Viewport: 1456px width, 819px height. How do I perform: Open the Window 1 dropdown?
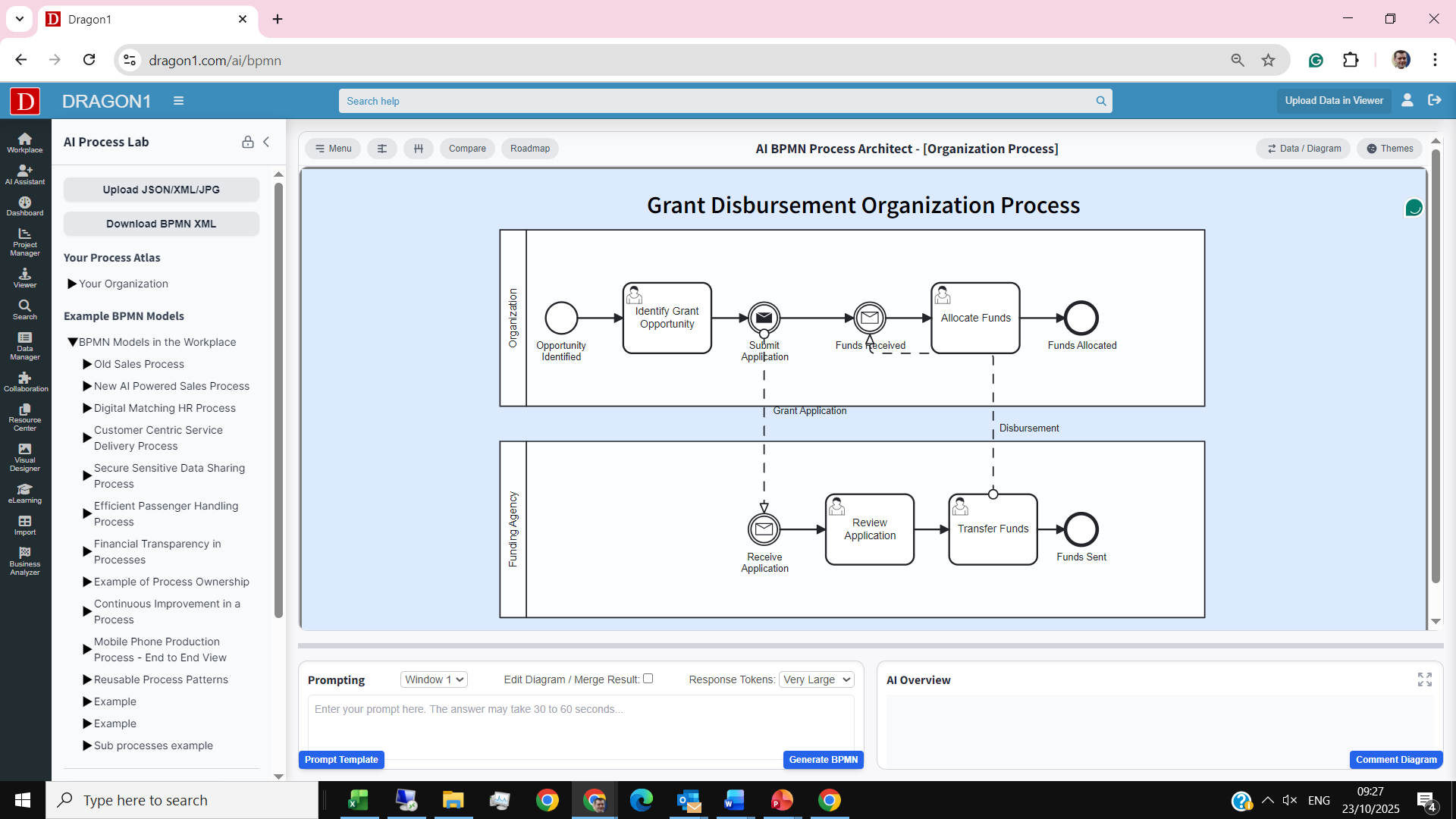[x=434, y=679]
